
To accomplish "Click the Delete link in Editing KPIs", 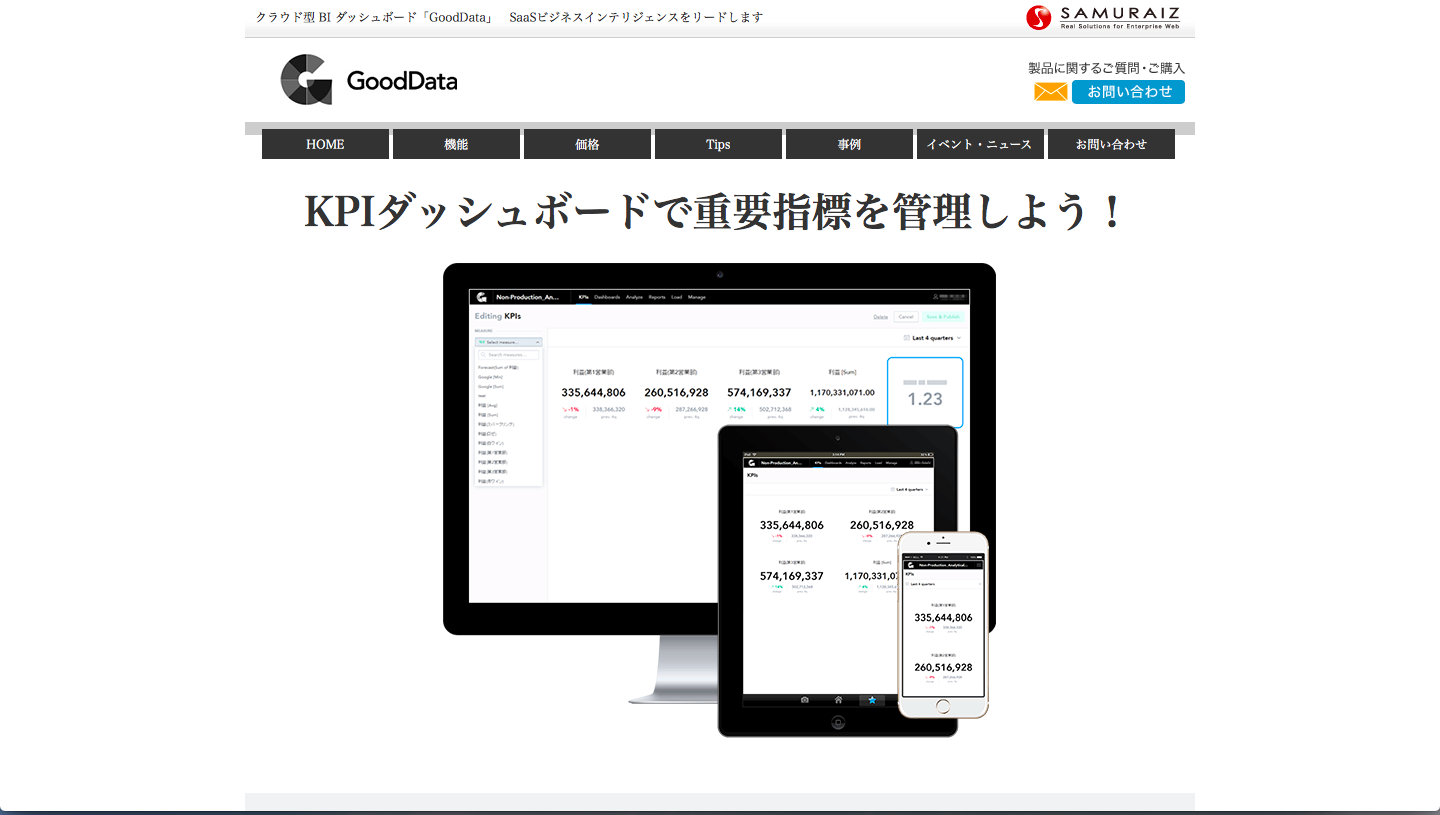I will point(880,316).
